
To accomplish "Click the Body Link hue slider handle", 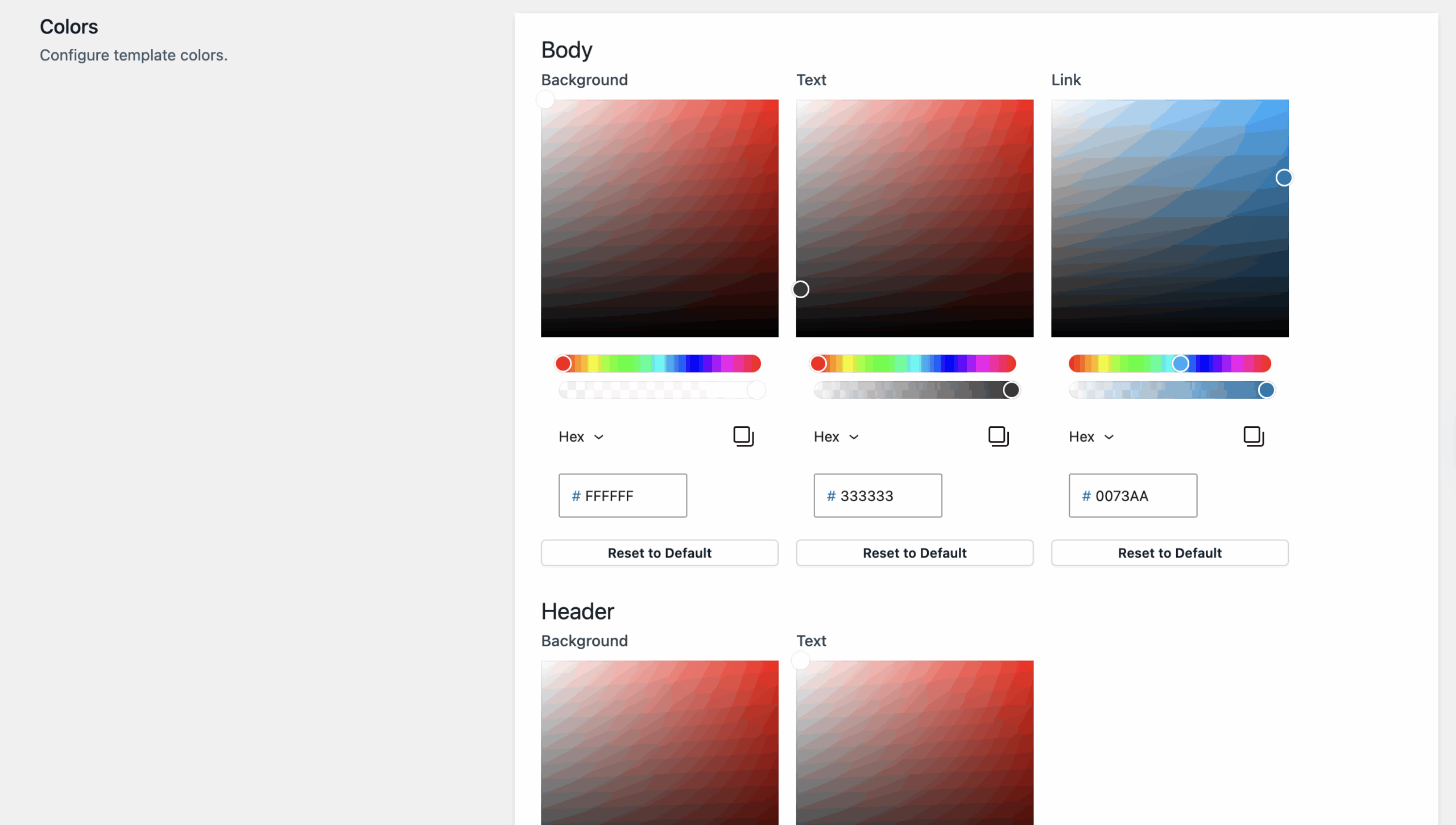I will coord(1180,364).
